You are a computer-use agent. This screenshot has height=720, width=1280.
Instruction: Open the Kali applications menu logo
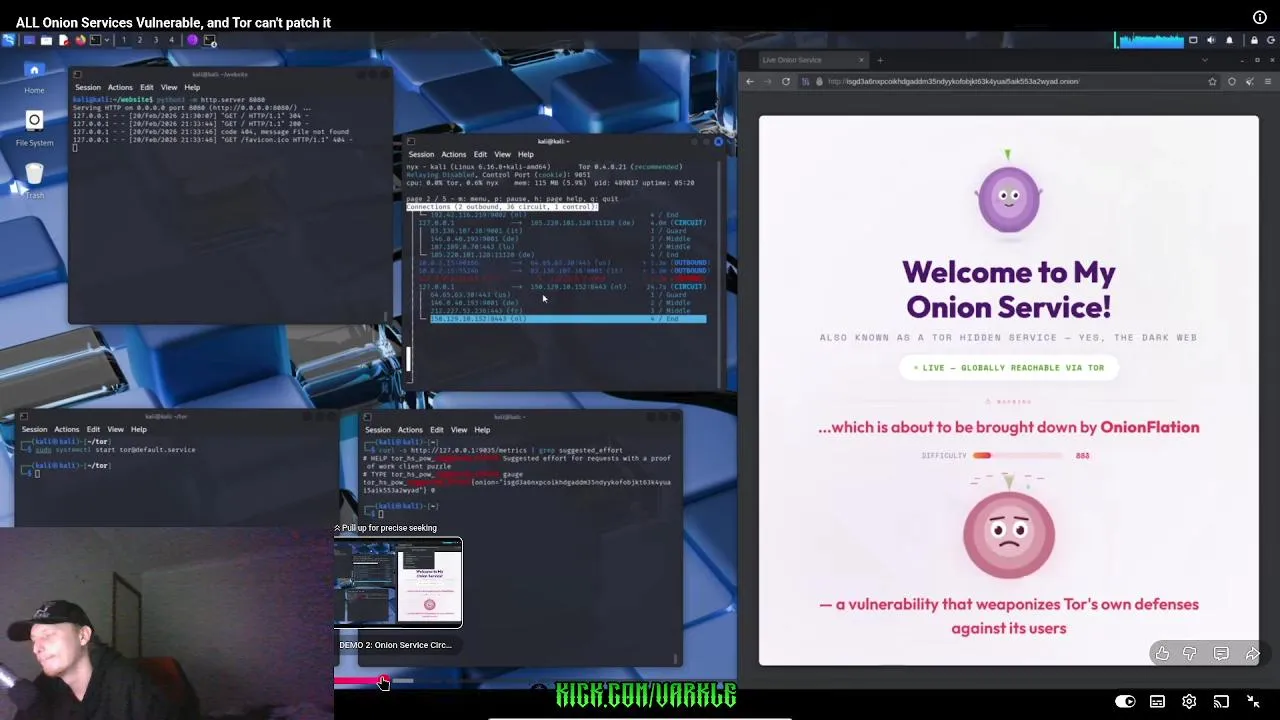coord(8,40)
